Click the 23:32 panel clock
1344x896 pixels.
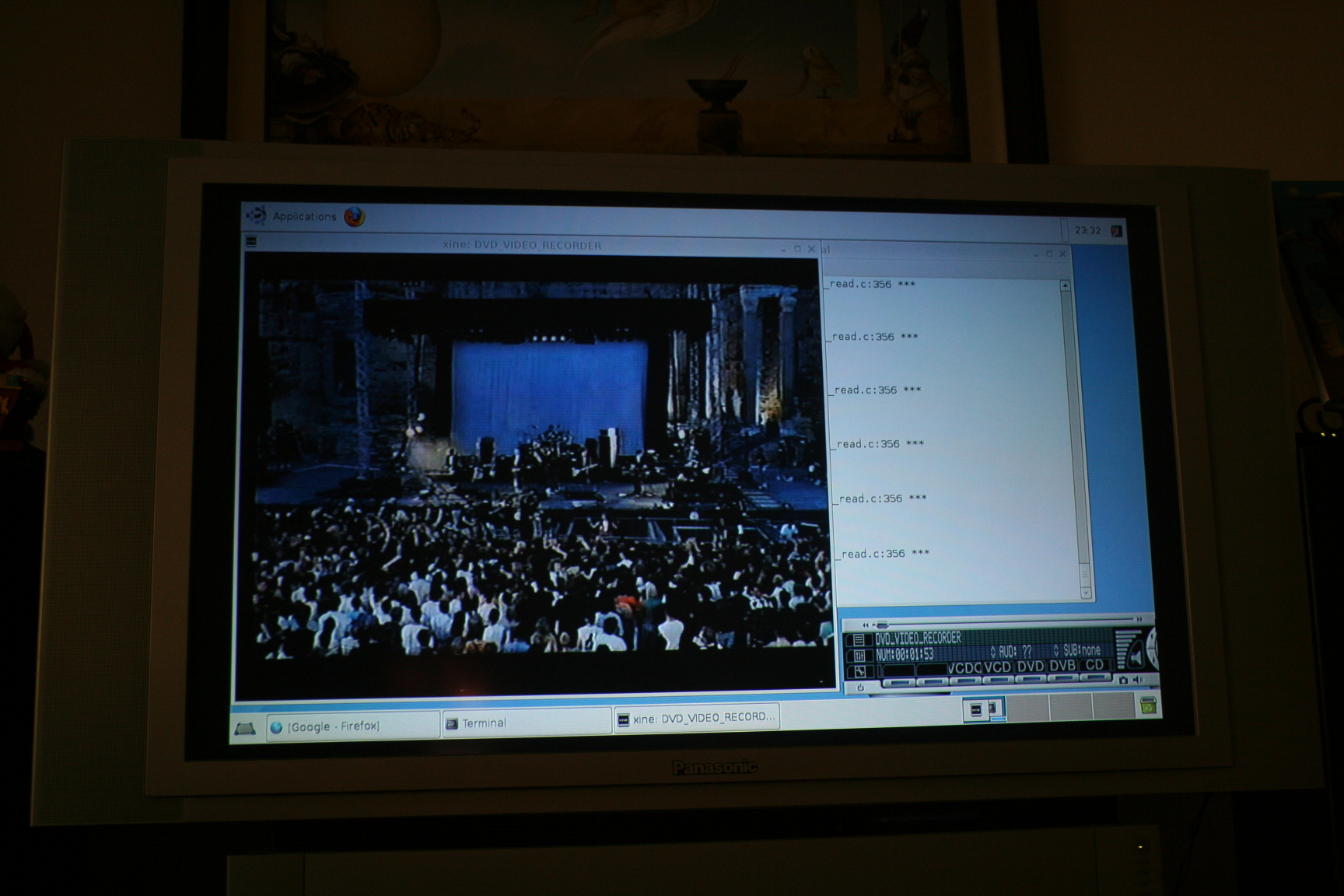[1088, 230]
